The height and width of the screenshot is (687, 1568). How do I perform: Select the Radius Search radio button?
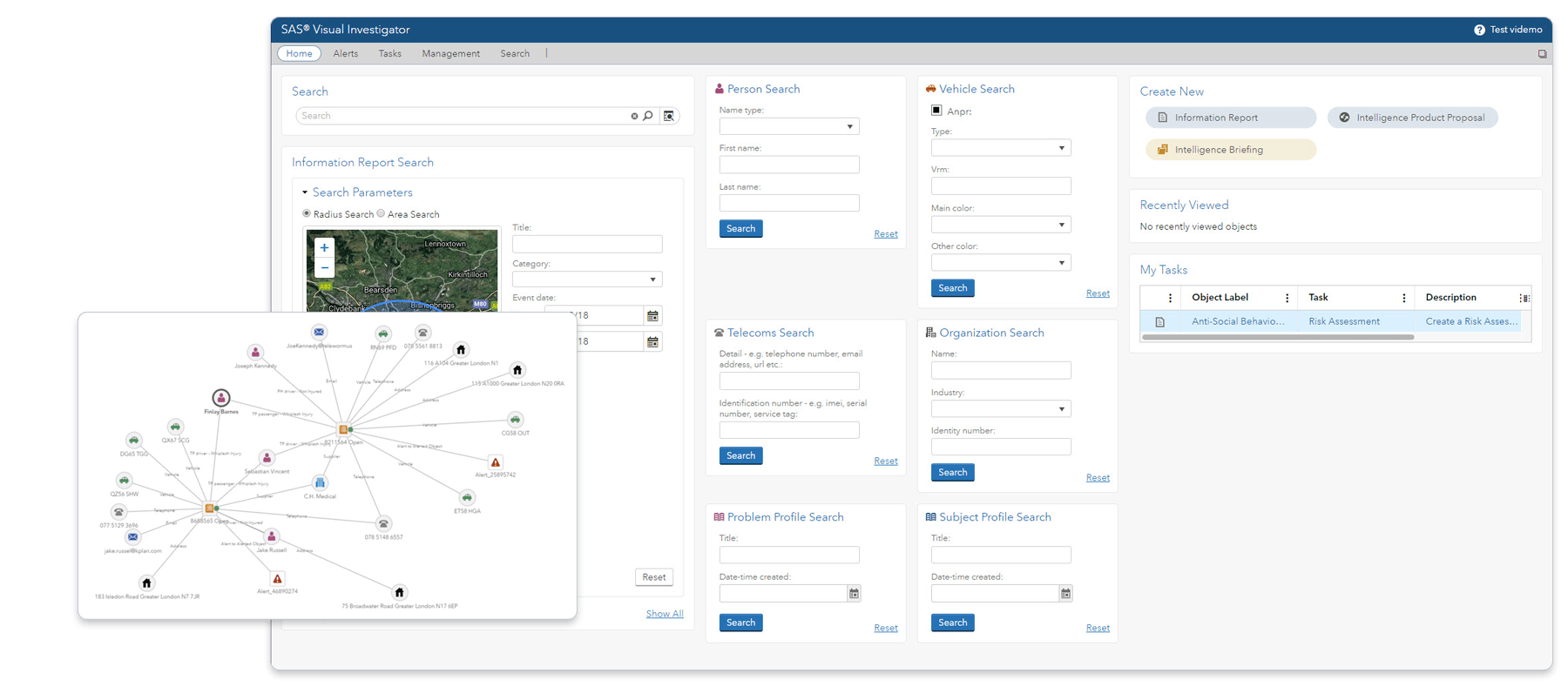coord(307,213)
